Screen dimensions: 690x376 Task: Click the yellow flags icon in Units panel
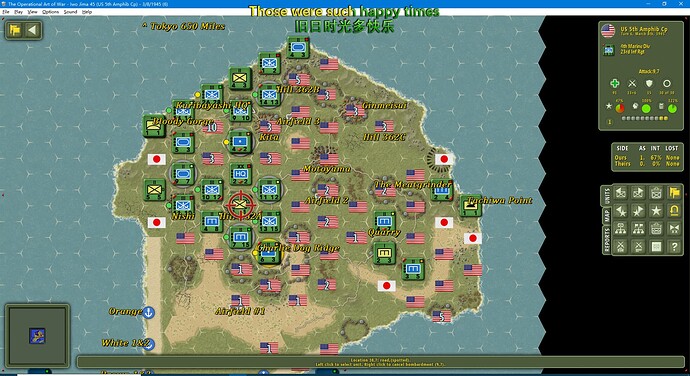pos(674,192)
